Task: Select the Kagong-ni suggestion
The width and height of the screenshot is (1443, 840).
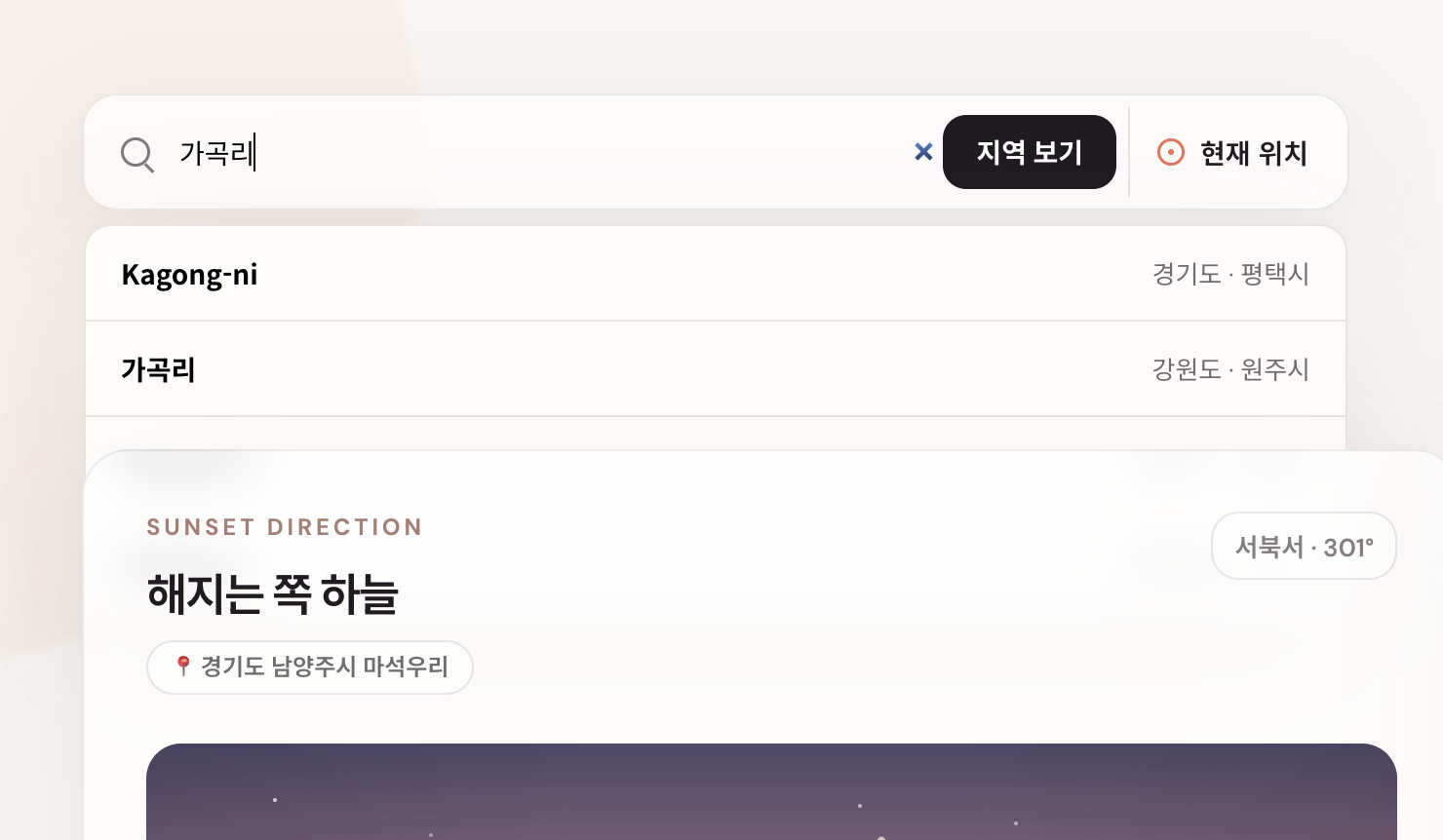Action: [716, 274]
